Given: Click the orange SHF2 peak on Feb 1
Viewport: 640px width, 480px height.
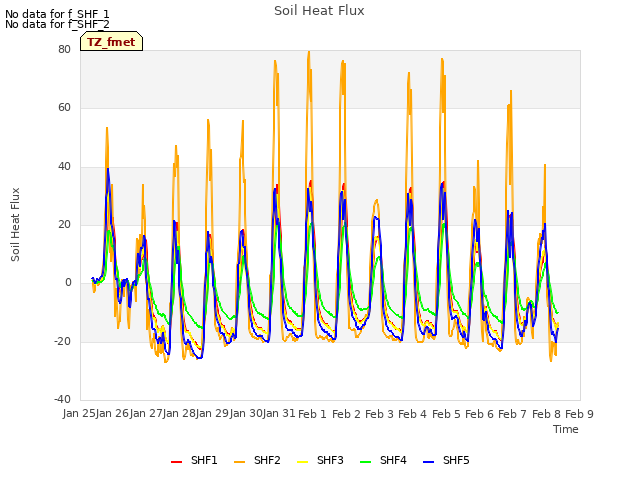Looking at the screenshot, I should 309,53.
